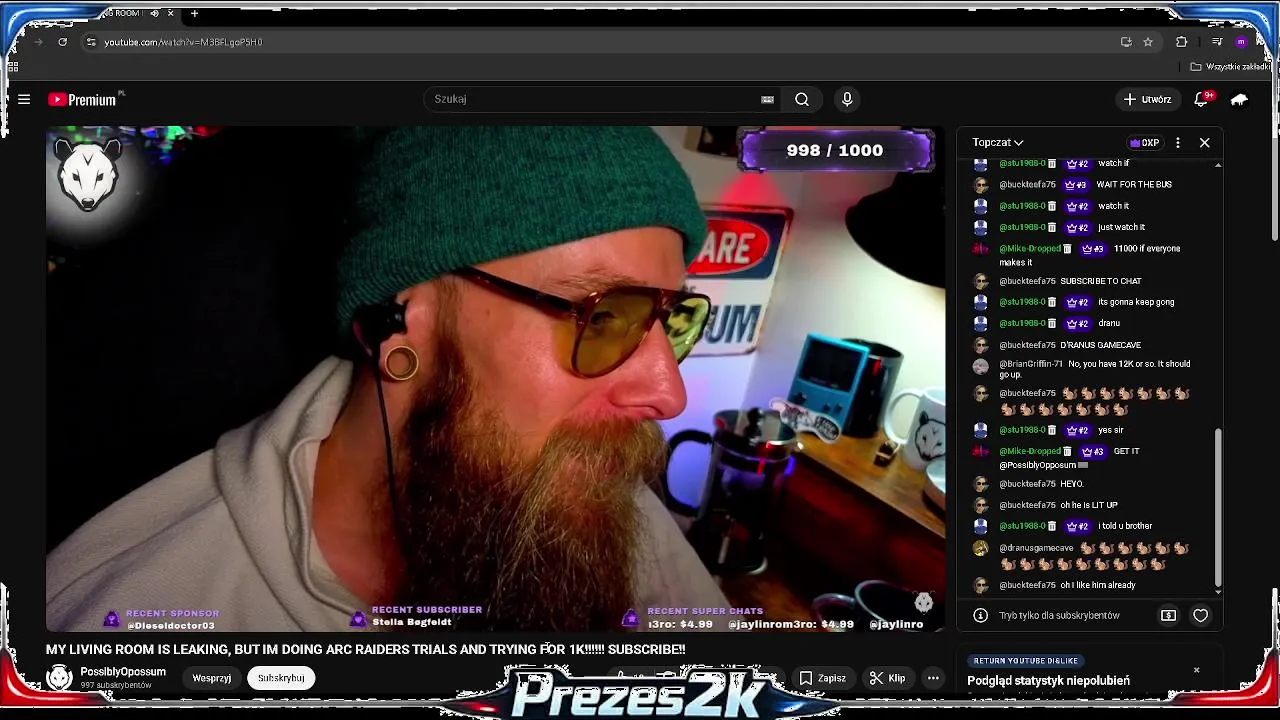
Task: Click the live chat scrollbar
Action: tap(1218, 507)
